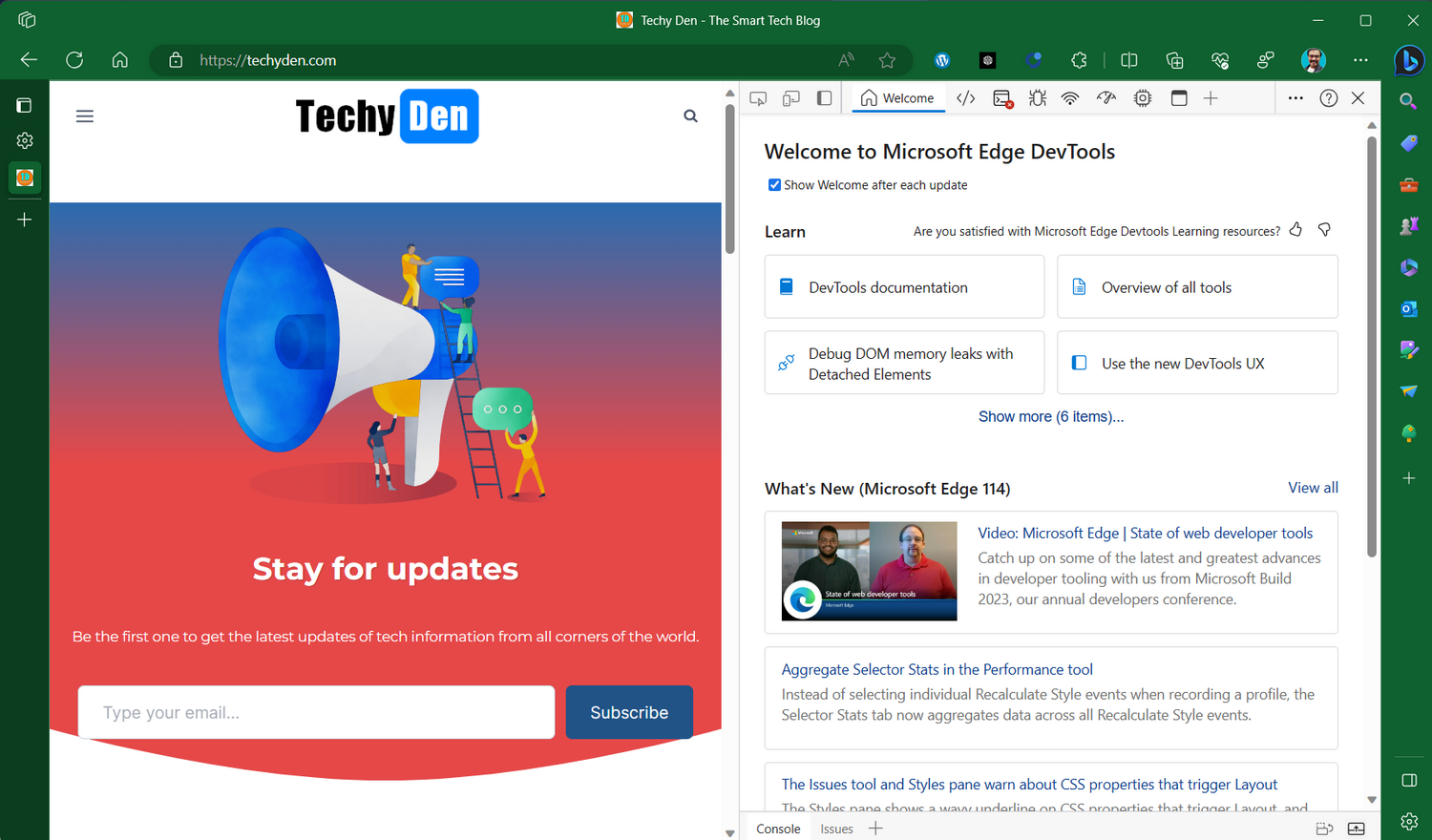The image size is (1432, 840).
Task: Open the Network tool icon
Action: [1070, 98]
